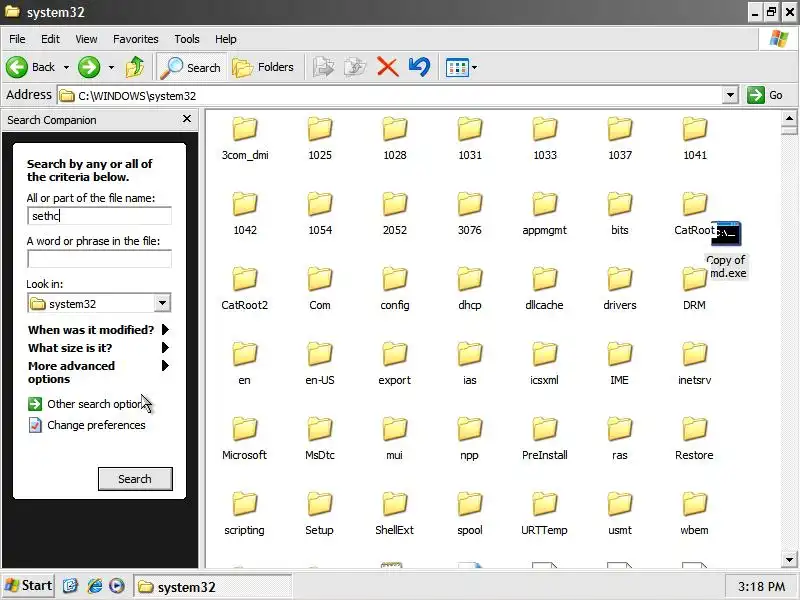Click Show Desktop Quick Launch icon
Image resolution: width=800 pixels, height=600 pixels.
[x=70, y=586]
